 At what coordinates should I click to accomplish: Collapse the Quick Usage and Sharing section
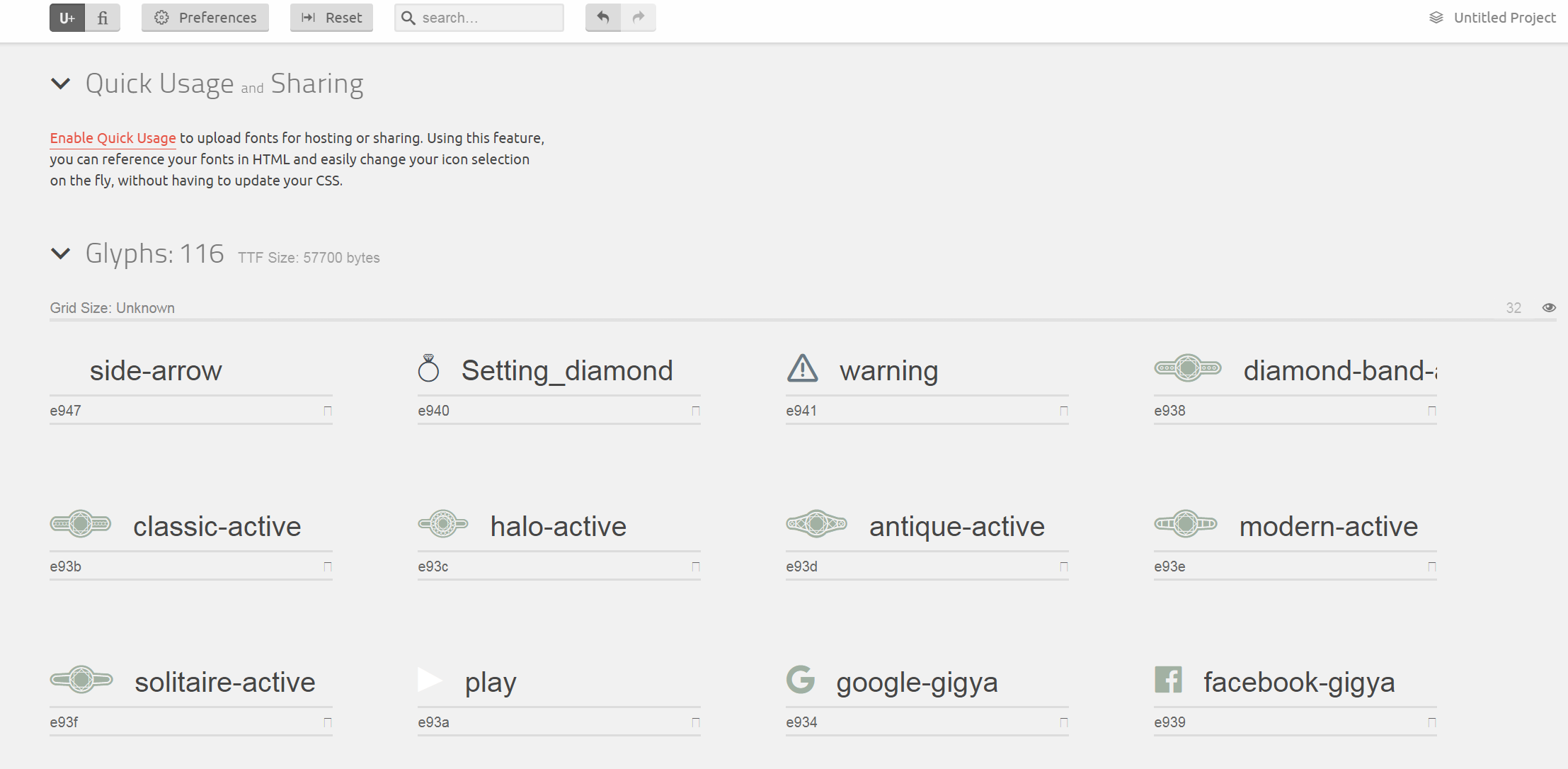click(x=61, y=84)
